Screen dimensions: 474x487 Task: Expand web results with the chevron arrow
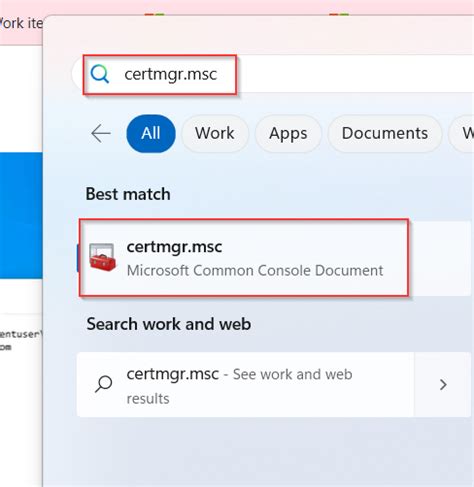[443, 385]
